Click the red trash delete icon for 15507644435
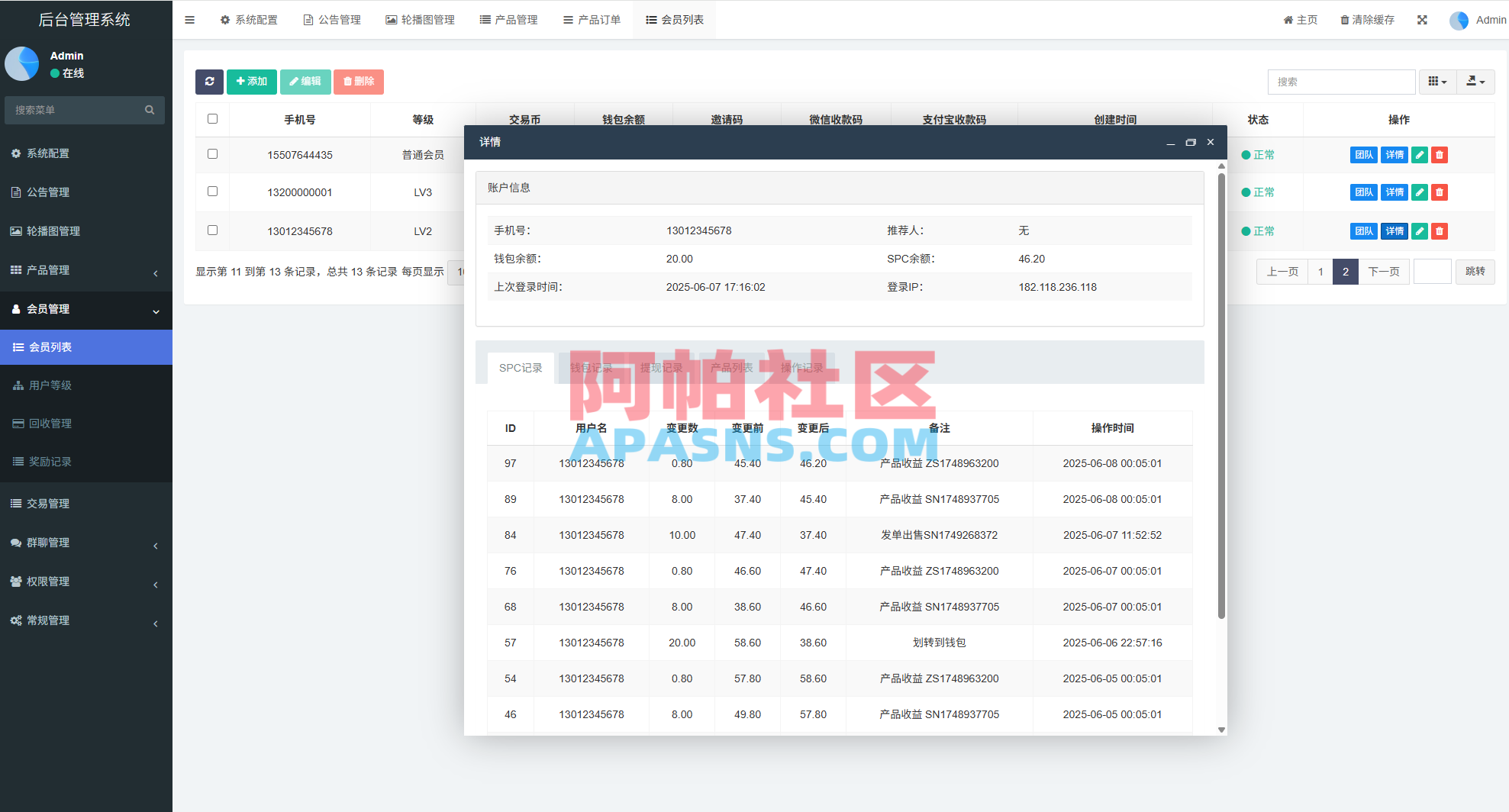Image resolution: width=1509 pixels, height=812 pixels. [x=1440, y=155]
